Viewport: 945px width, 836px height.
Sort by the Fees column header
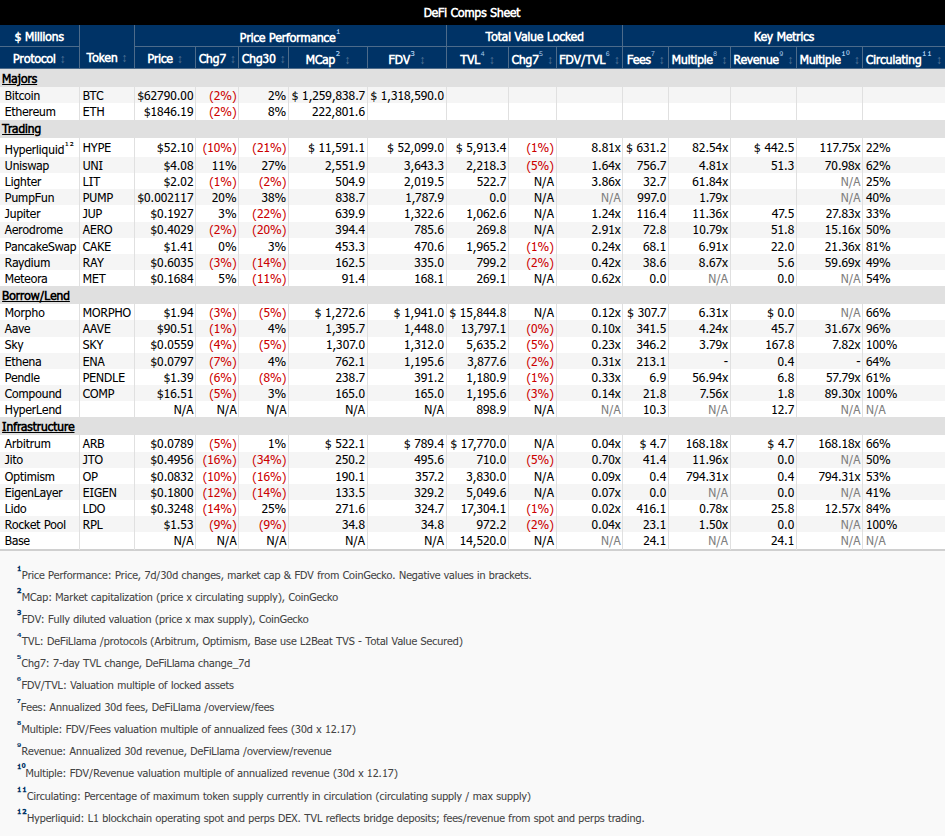click(645, 59)
